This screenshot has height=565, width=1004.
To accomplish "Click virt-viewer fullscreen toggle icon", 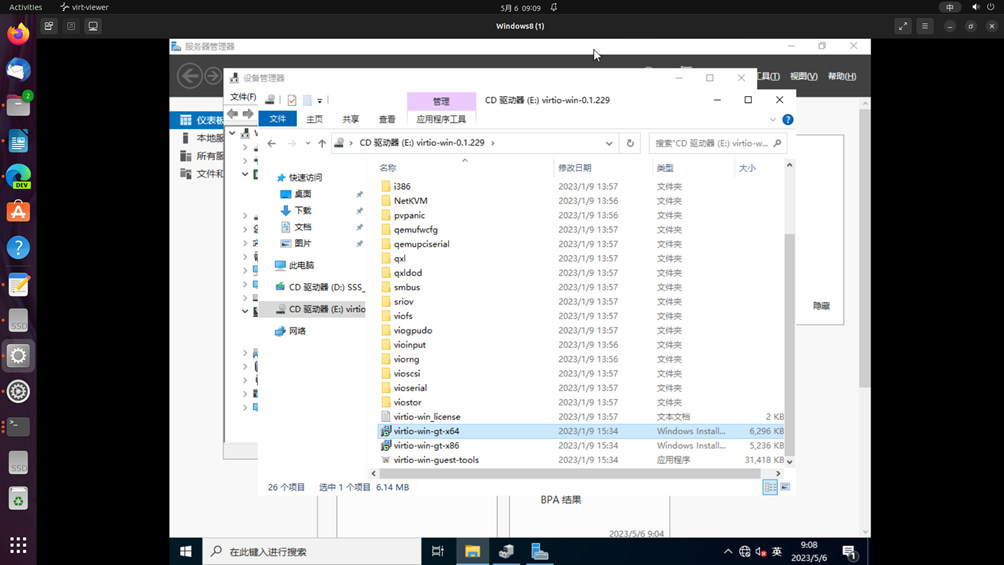I will click(x=903, y=26).
